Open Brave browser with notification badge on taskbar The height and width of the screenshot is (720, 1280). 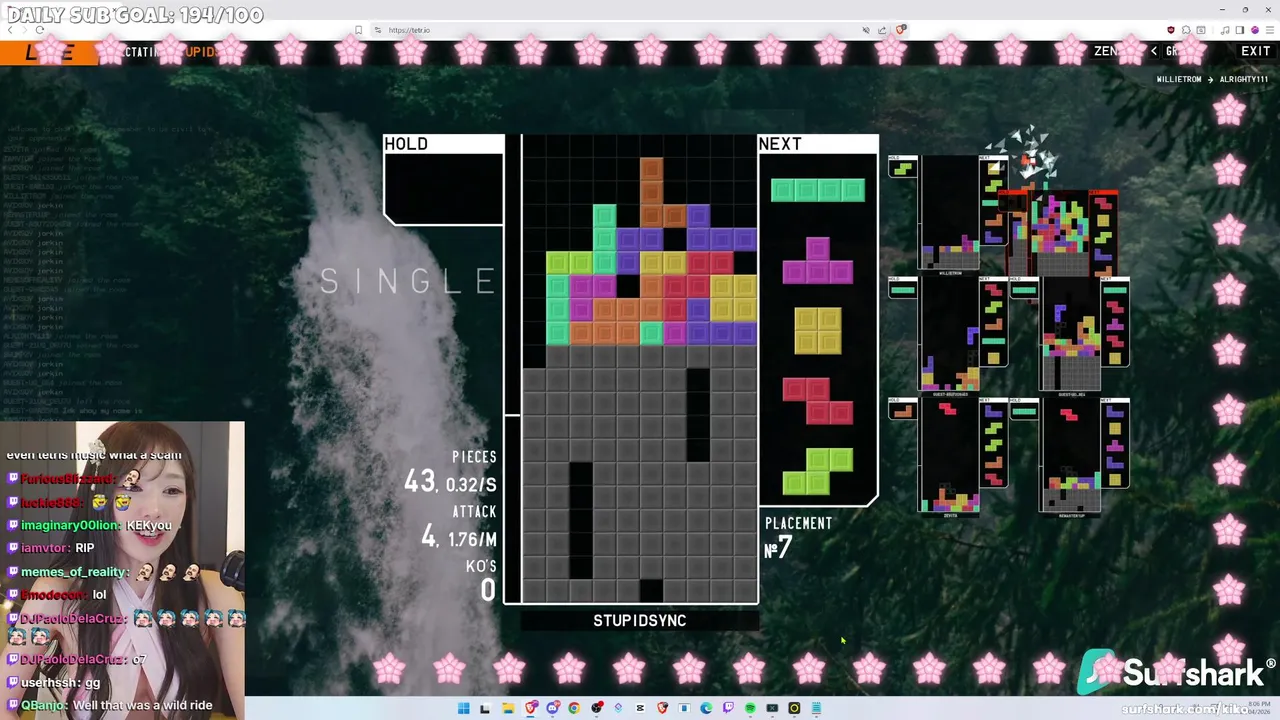pyautogui.click(x=531, y=708)
